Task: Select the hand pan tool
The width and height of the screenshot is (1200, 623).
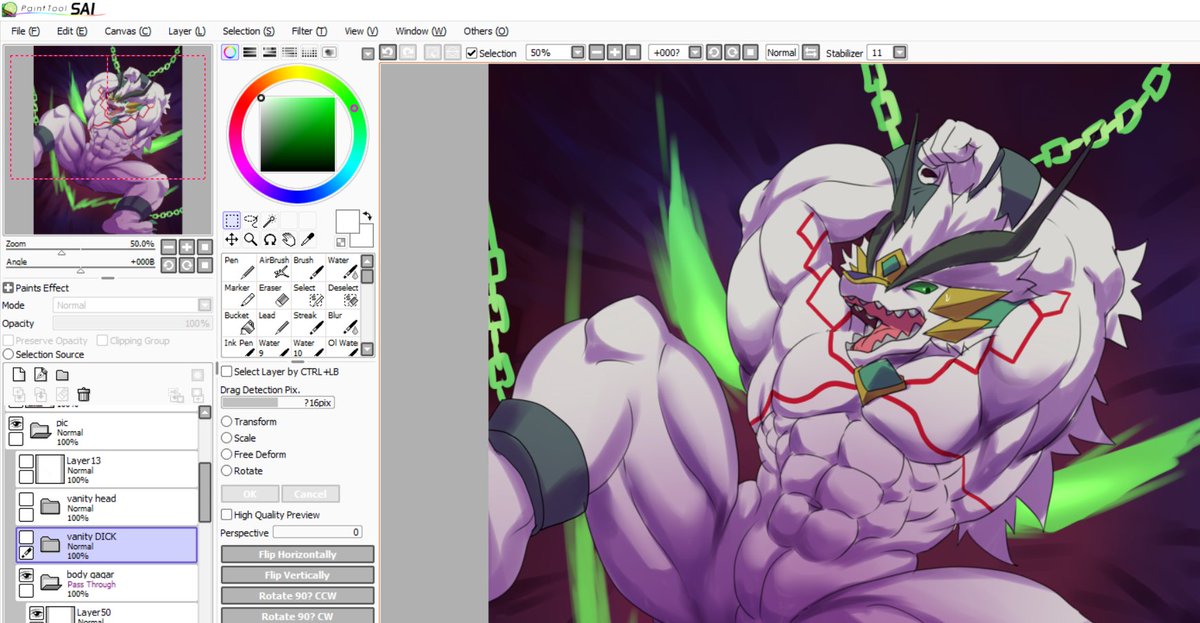Action: pyautogui.click(x=288, y=240)
